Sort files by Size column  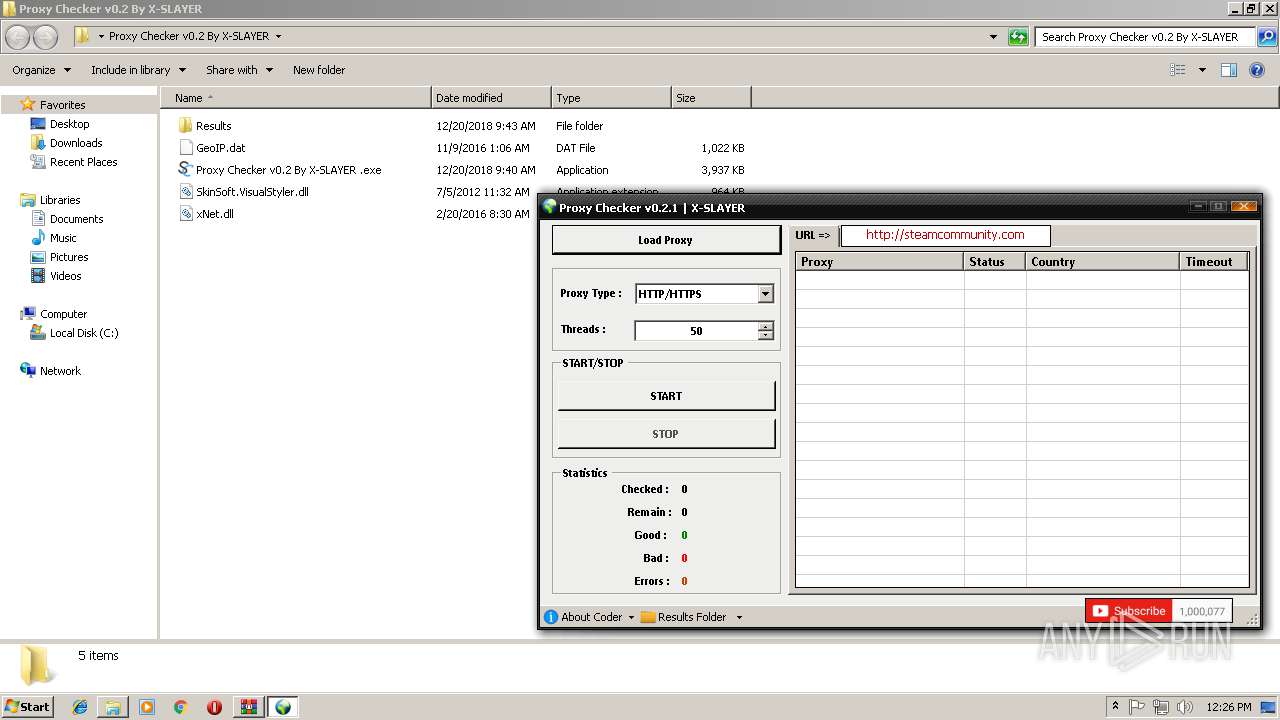tap(711, 98)
